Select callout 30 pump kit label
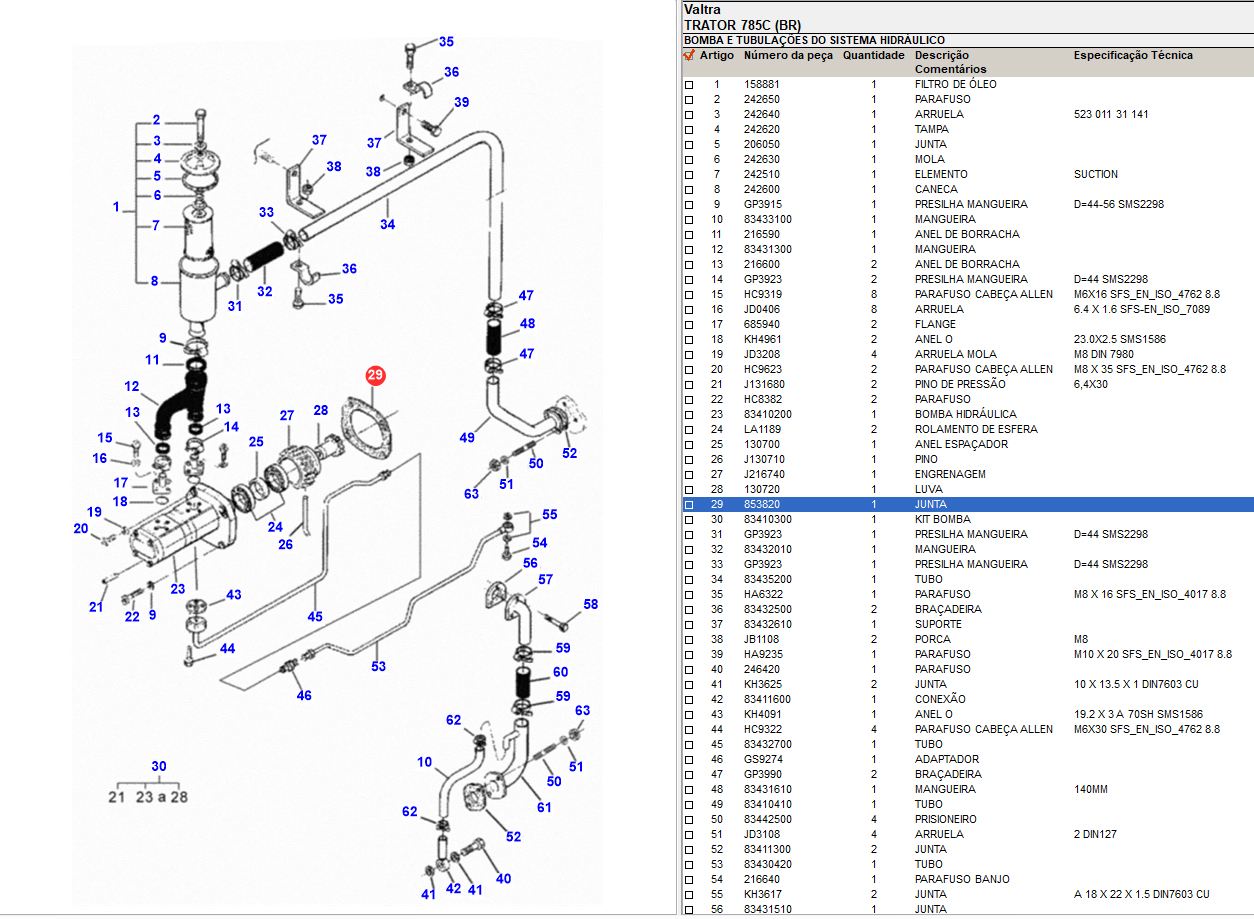 pyautogui.click(x=159, y=767)
